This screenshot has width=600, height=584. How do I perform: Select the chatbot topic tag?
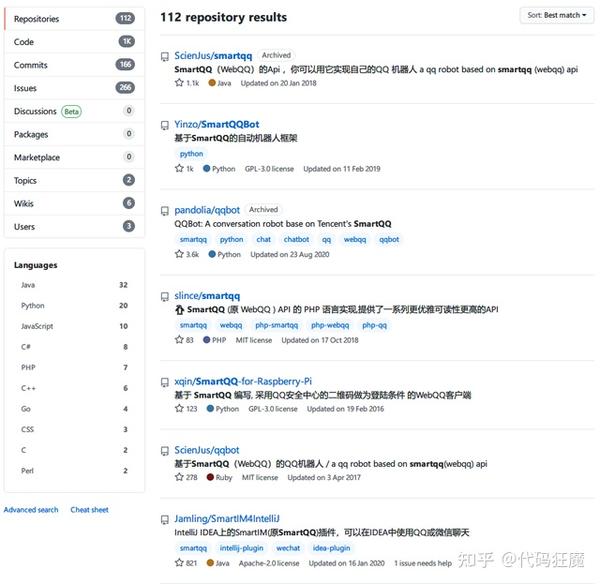click(296, 240)
